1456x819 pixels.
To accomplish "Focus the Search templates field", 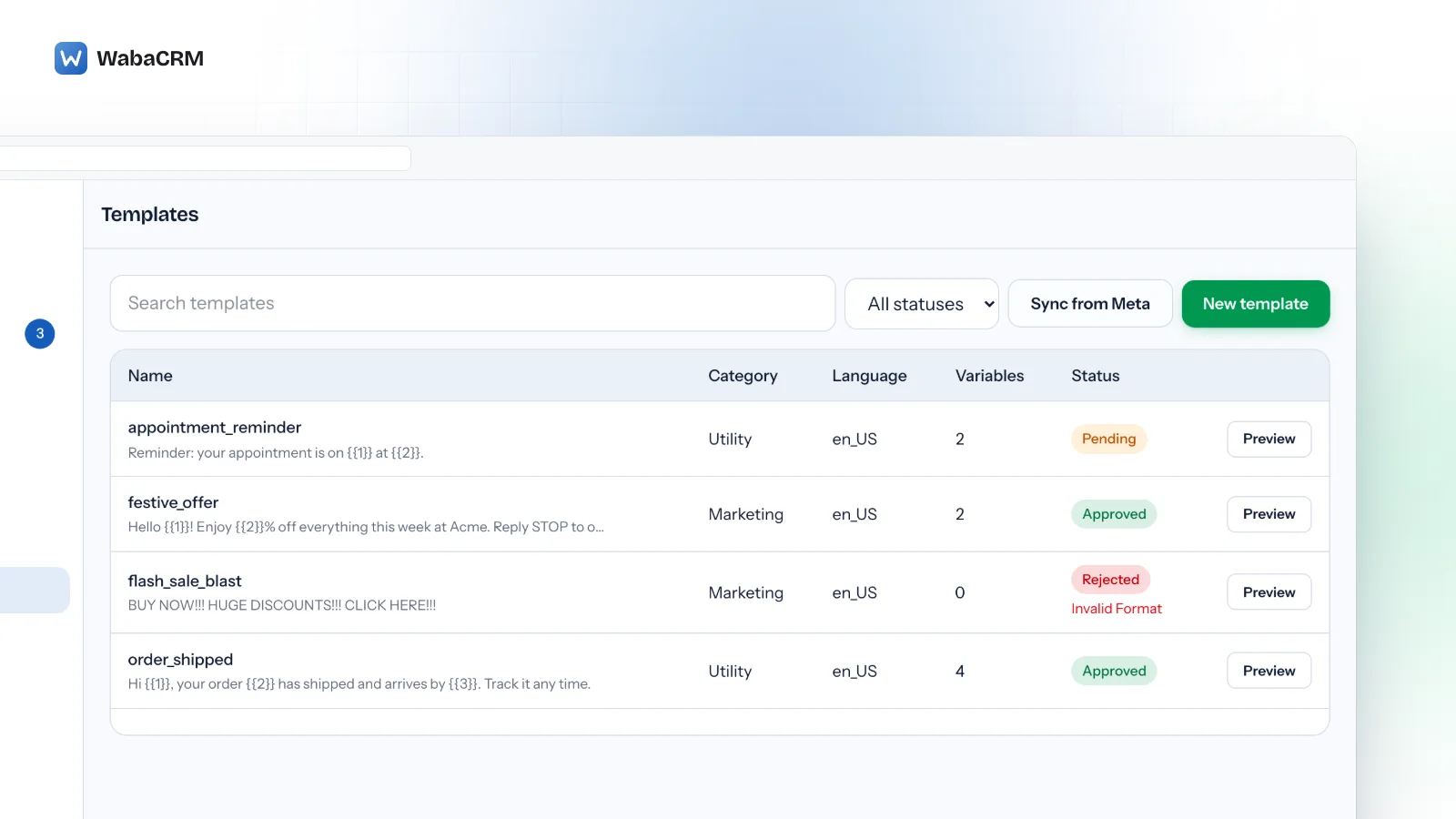I will click(x=472, y=303).
